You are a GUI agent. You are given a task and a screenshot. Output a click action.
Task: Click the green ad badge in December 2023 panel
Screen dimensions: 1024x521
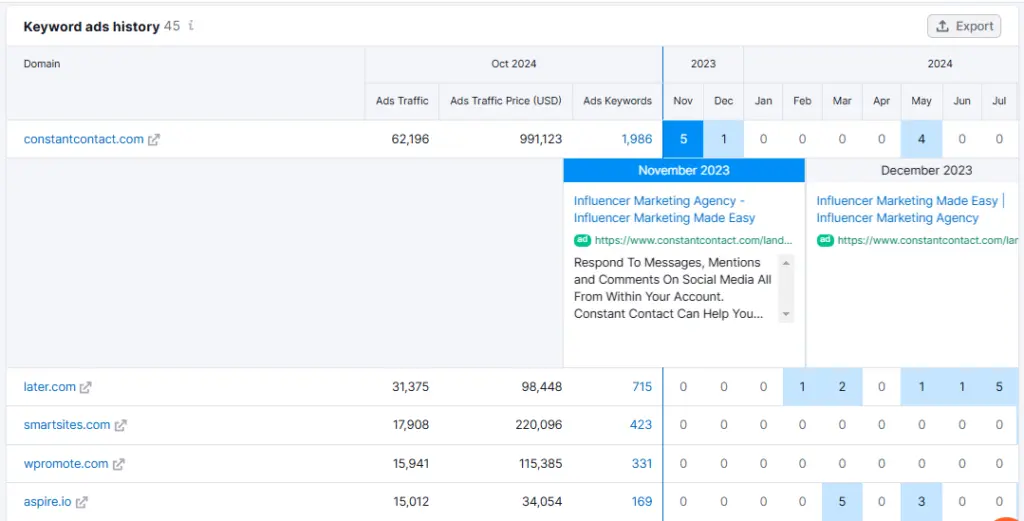[x=825, y=240]
